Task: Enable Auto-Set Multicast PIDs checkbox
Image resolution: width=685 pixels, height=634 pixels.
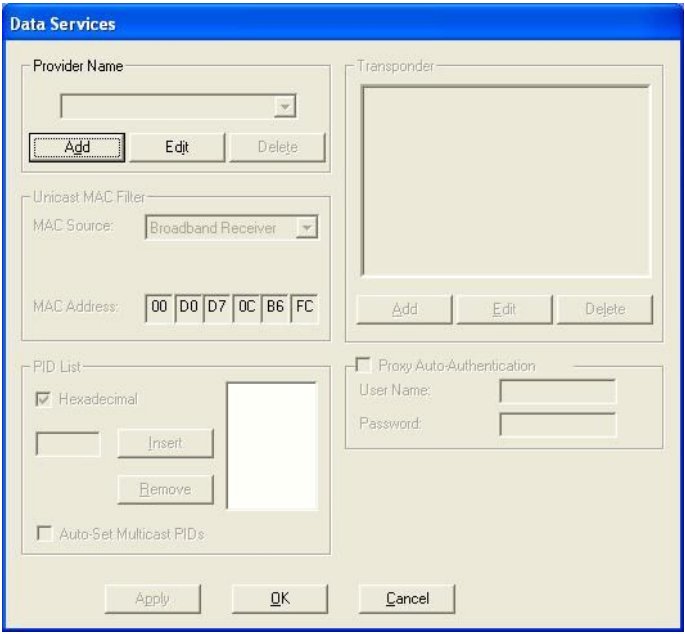Action: coord(44,534)
